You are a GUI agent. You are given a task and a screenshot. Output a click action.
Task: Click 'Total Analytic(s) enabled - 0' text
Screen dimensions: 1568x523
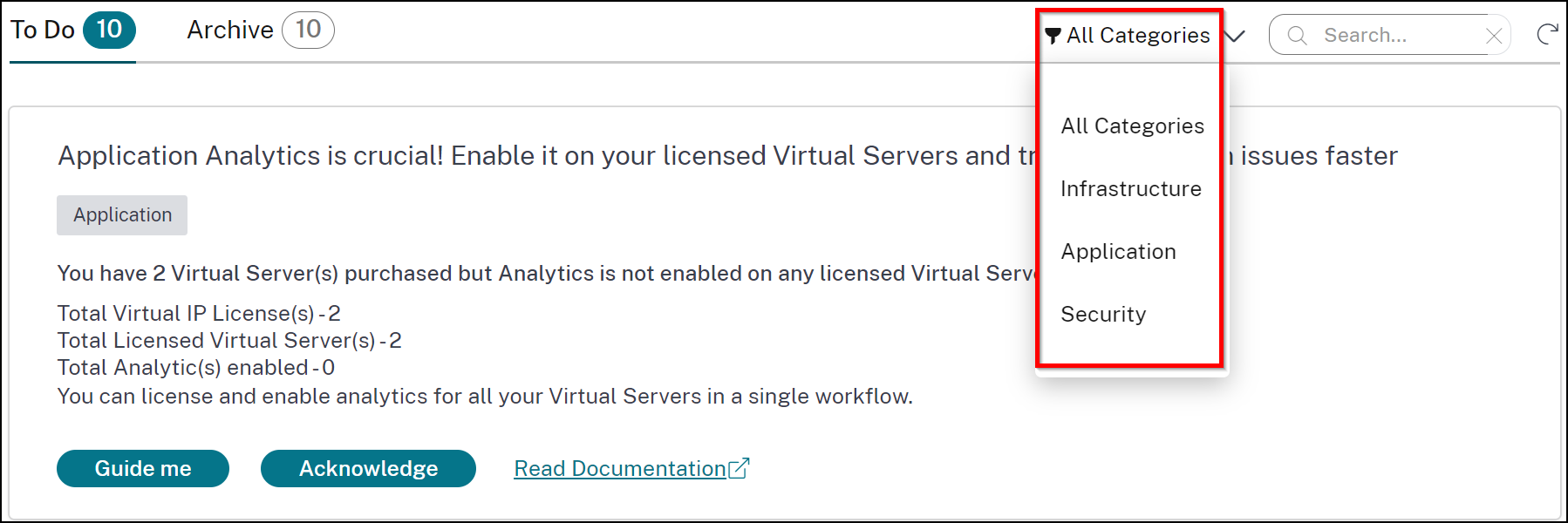coord(196,368)
